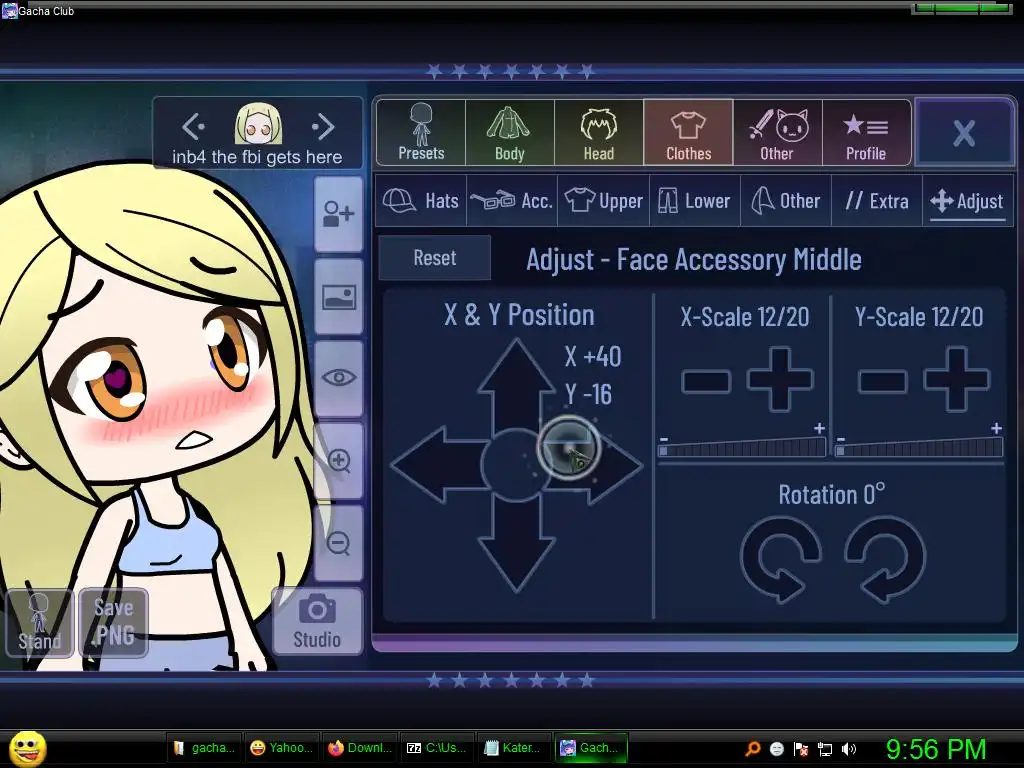Open the Body tab
This screenshot has height=768, width=1024.
pos(510,133)
